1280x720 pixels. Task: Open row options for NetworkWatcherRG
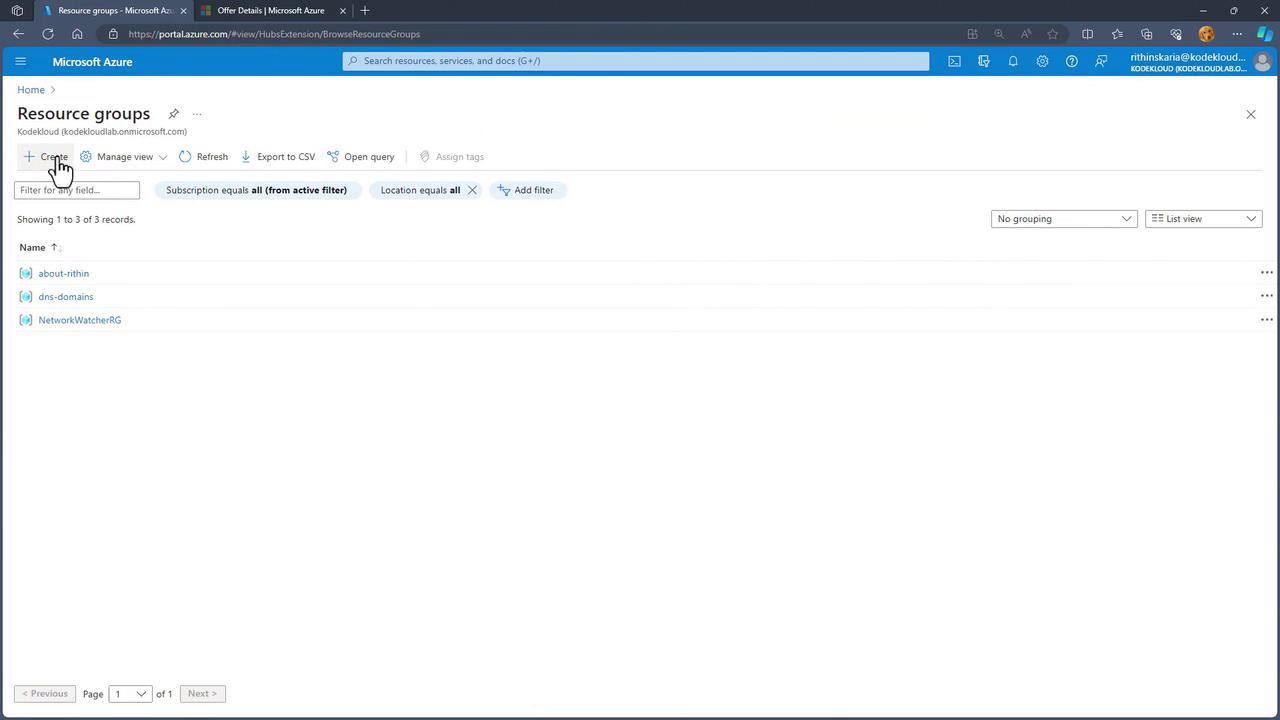[x=1266, y=320]
